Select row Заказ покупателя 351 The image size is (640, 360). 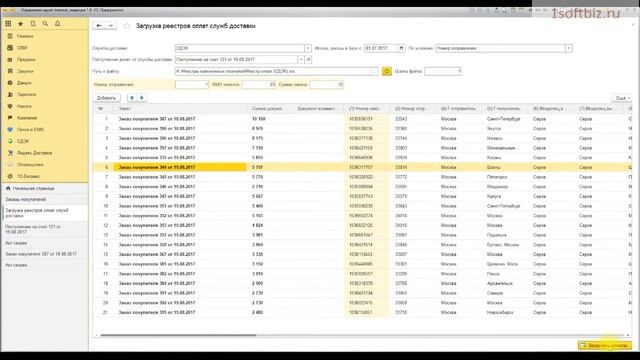click(x=362, y=206)
